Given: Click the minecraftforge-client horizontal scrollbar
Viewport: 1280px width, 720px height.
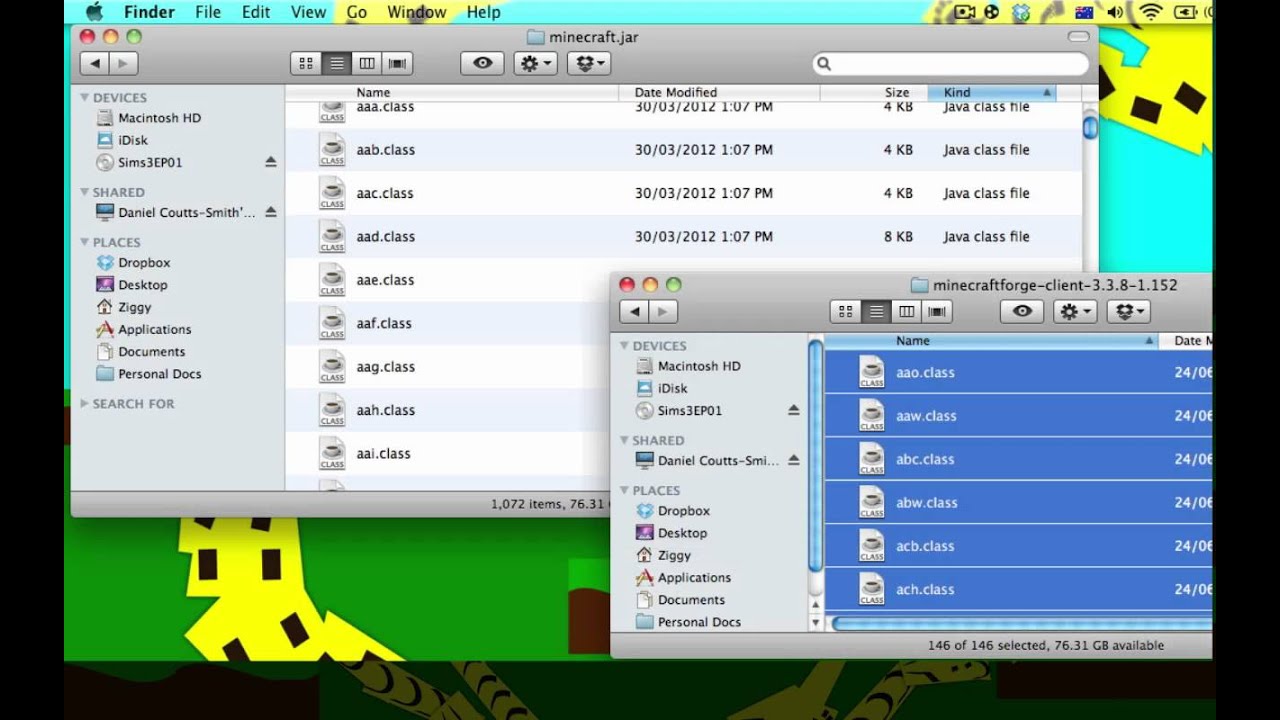Looking at the screenshot, I should tap(1020, 623).
